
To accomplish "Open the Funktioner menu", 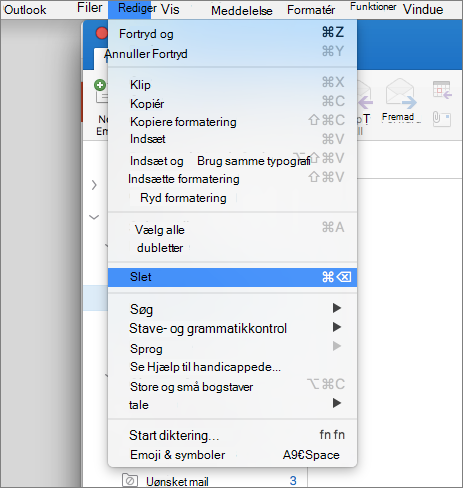I will coord(373,7).
